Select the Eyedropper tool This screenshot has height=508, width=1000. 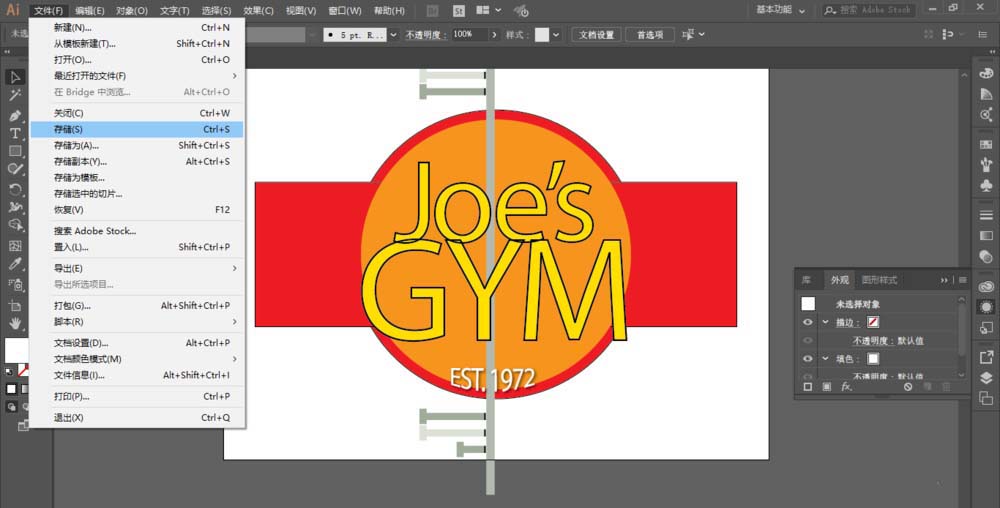15,264
